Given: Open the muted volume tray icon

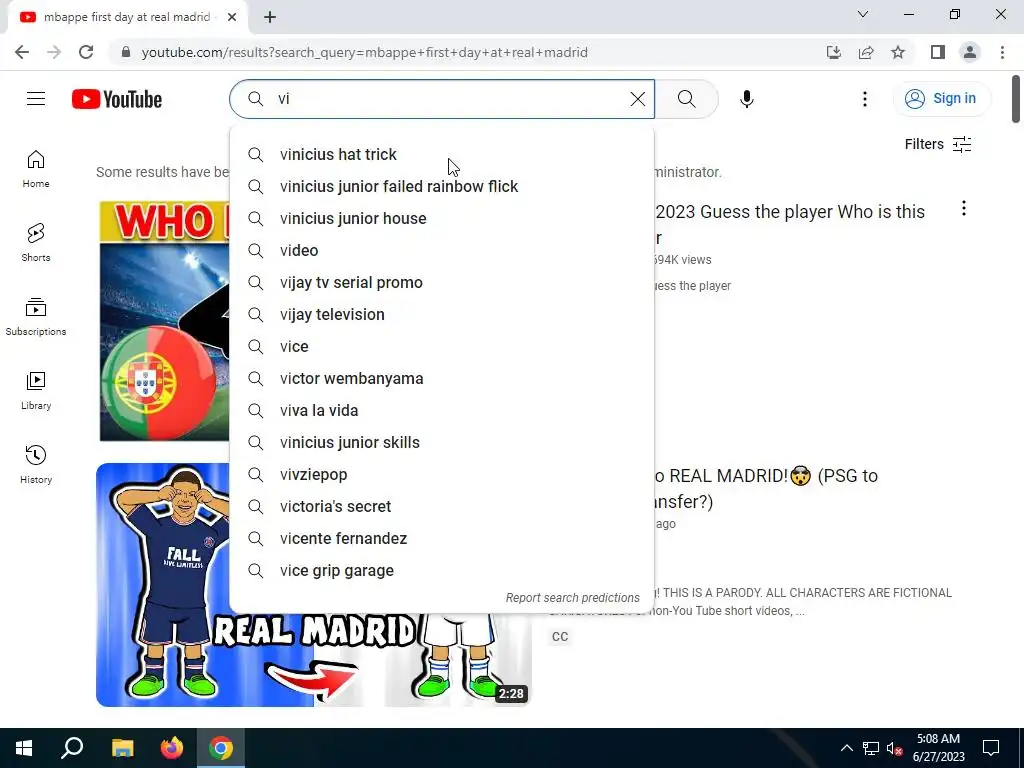Looking at the screenshot, I should [x=894, y=748].
